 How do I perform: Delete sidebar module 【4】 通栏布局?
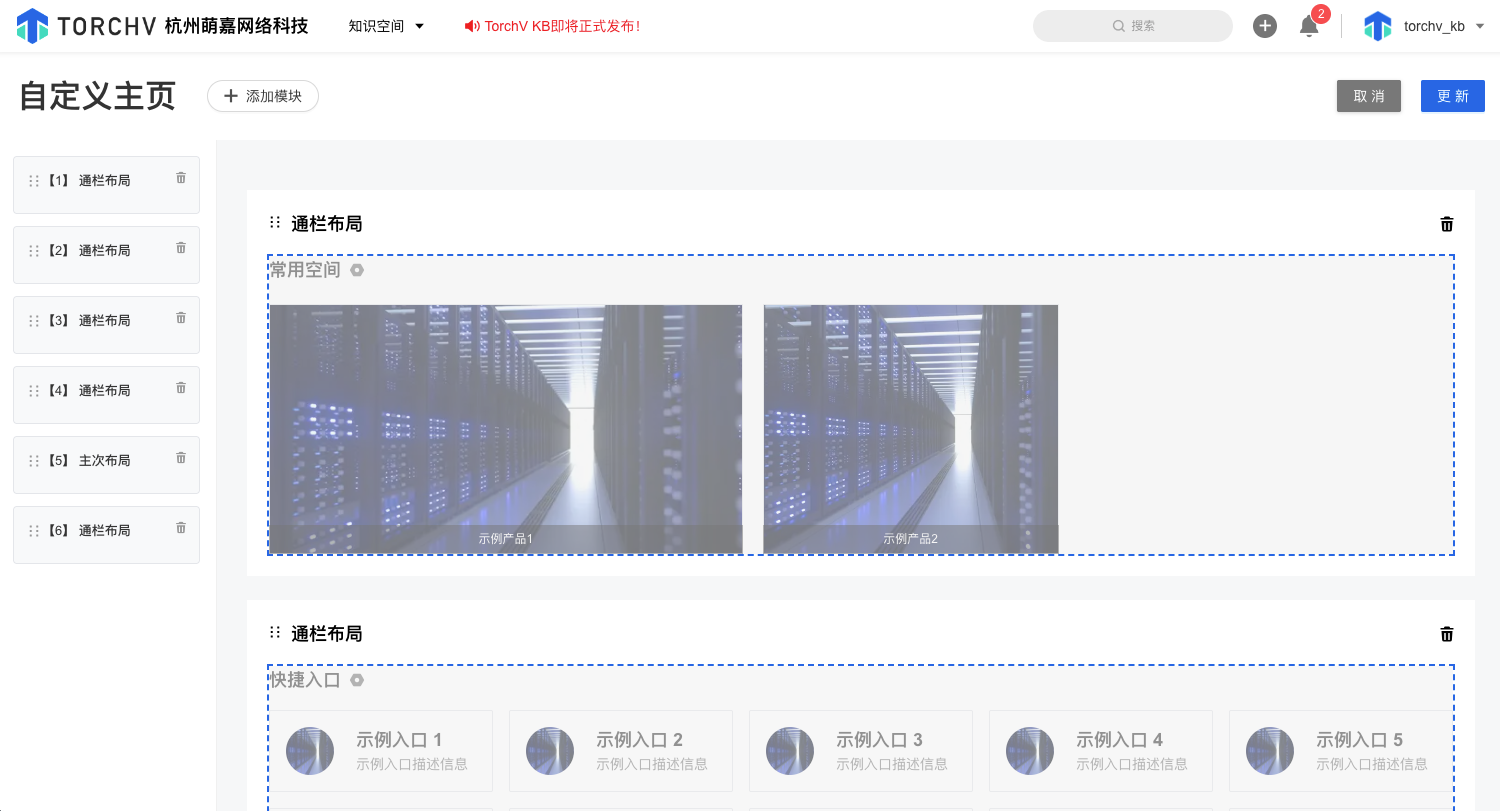pos(181,387)
